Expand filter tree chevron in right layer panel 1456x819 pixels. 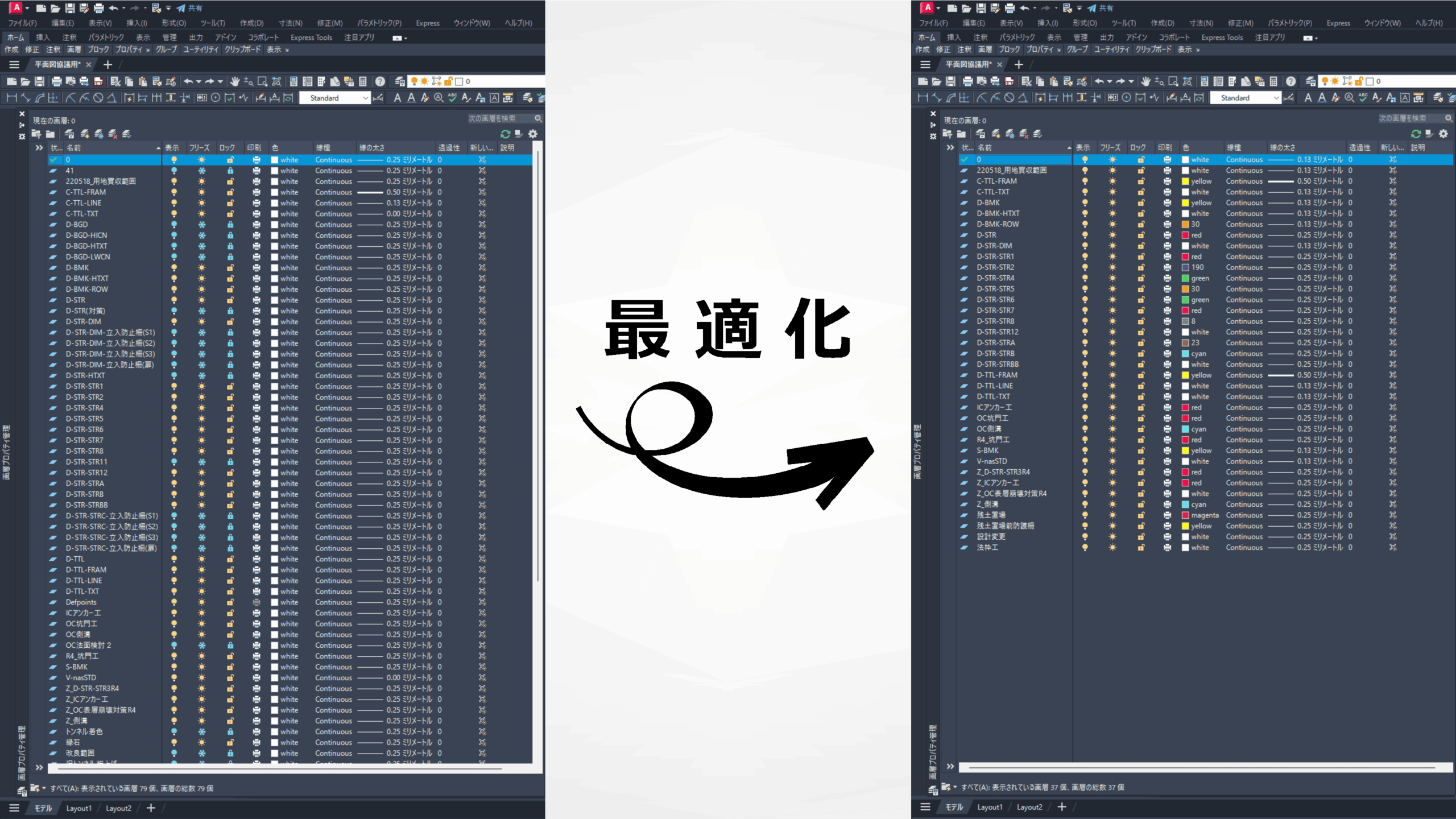(950, 148)
